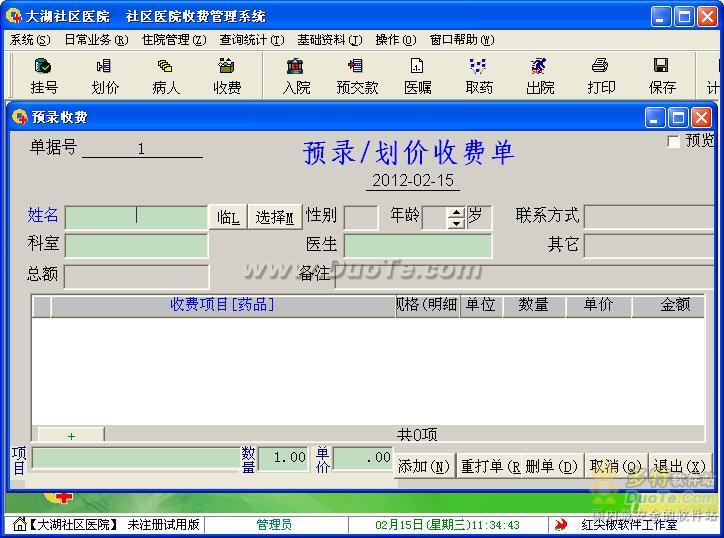Click the status bar date and time text
Image resolution: width=724 pixels, height=538 pixels.
pos(447,525)
